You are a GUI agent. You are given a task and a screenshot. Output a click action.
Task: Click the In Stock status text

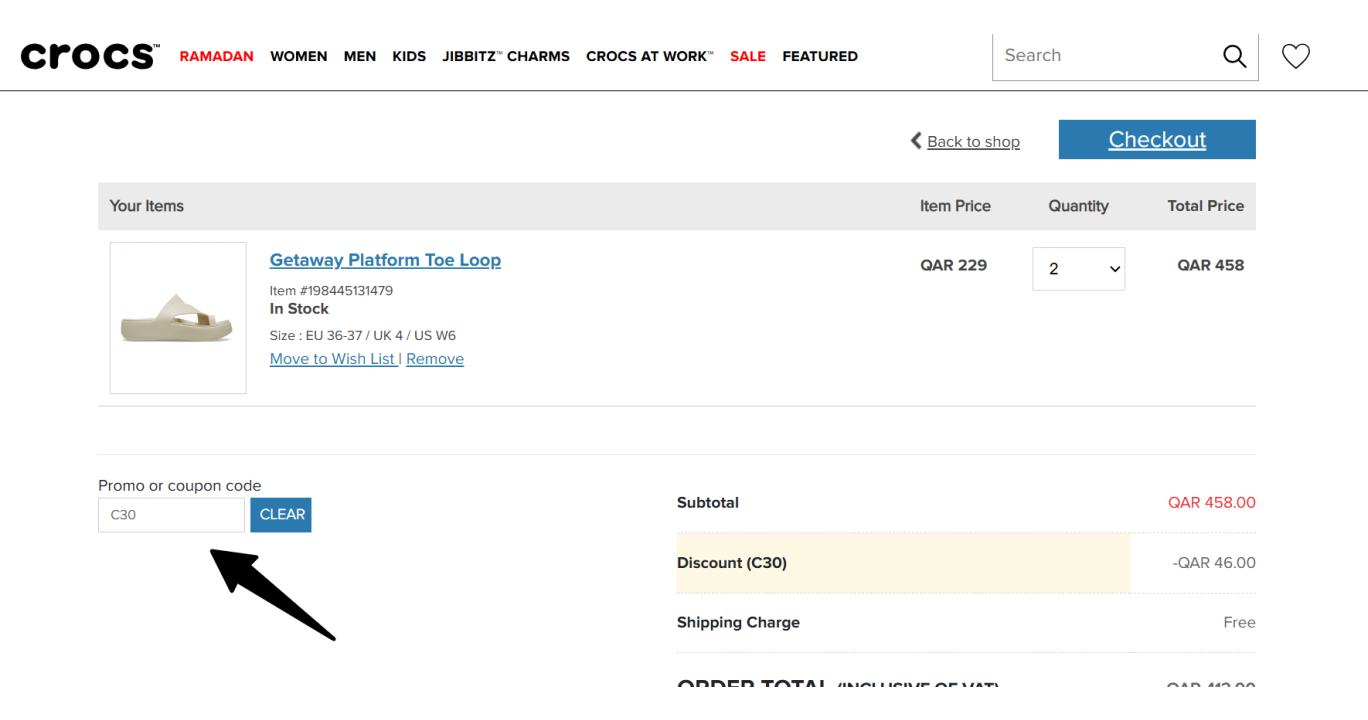[299, 309]
